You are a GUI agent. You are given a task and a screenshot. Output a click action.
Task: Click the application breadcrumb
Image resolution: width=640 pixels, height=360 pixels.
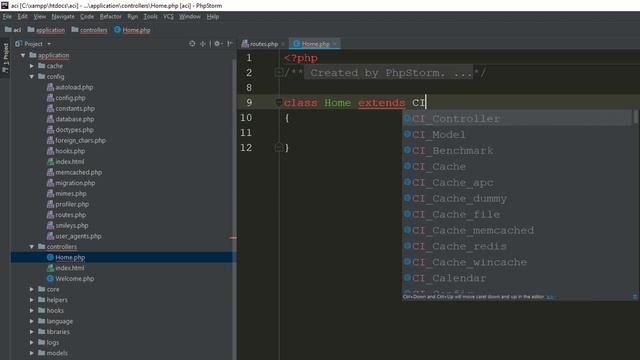click(x=46, y=30)
